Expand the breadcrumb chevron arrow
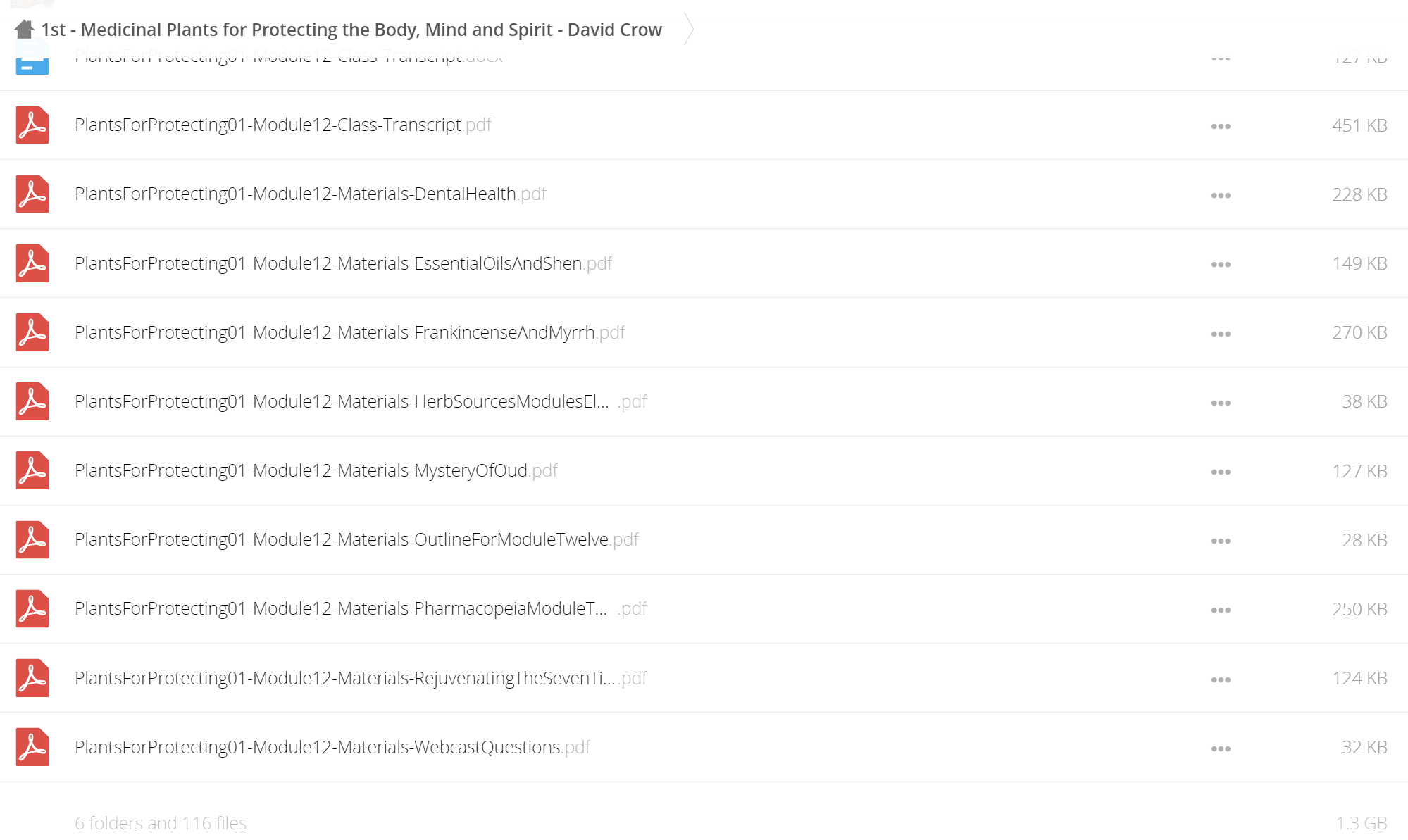This screenshot has height=840, width=1408. coord(690,30)
